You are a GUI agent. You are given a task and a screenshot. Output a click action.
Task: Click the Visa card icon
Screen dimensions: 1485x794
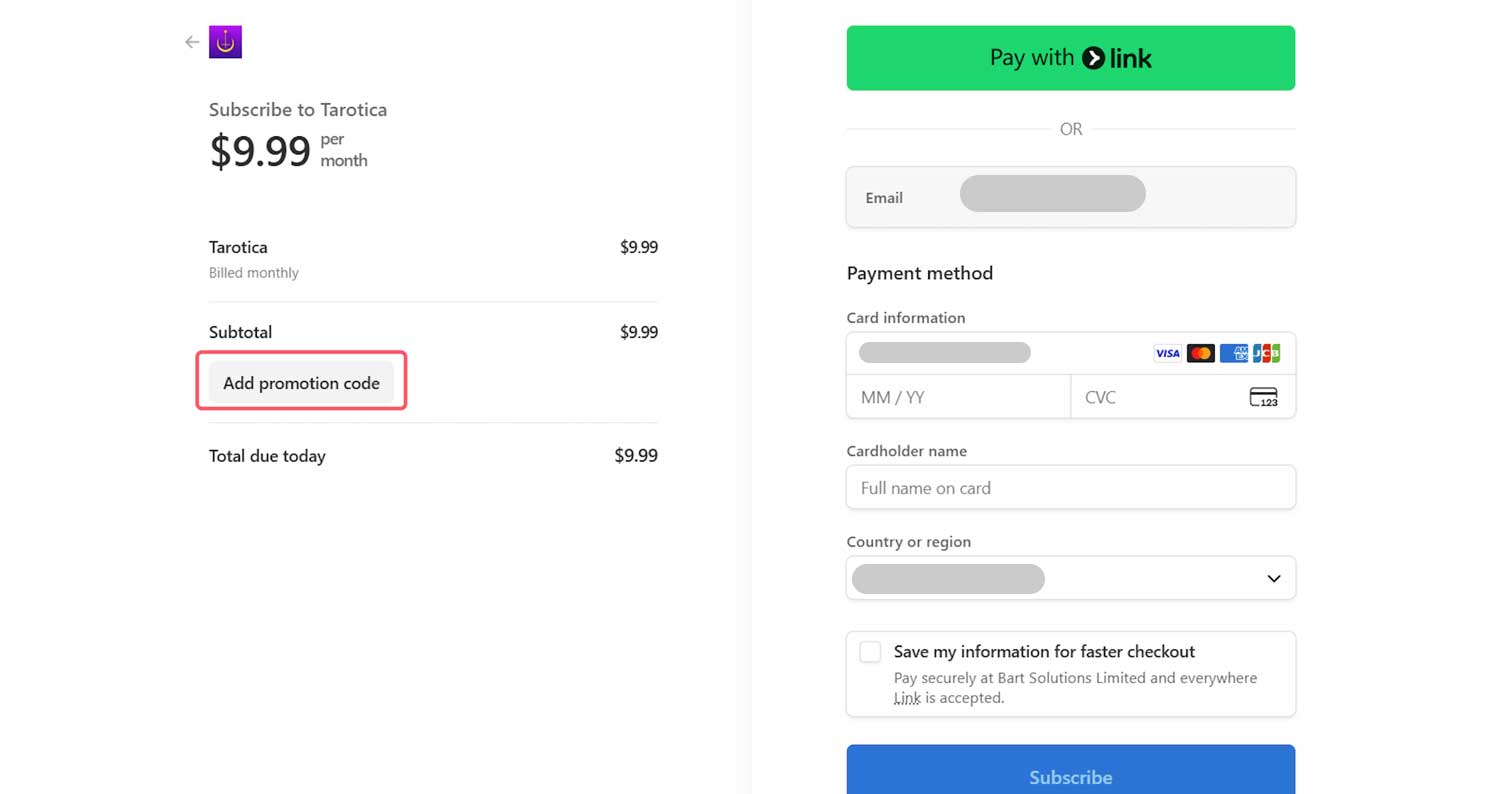coord(1167,353)
